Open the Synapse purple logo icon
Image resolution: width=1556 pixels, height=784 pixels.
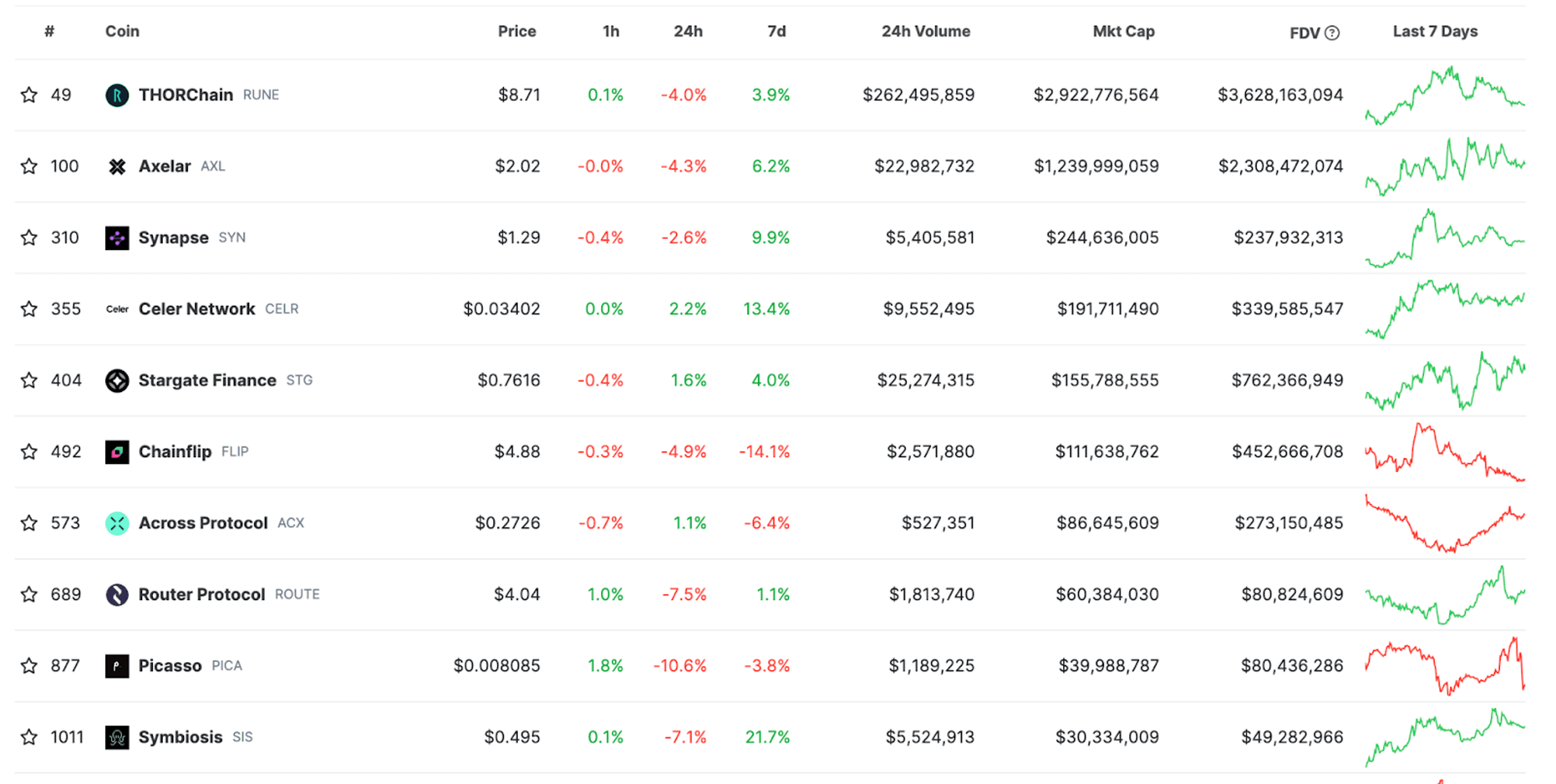(117, 238)
